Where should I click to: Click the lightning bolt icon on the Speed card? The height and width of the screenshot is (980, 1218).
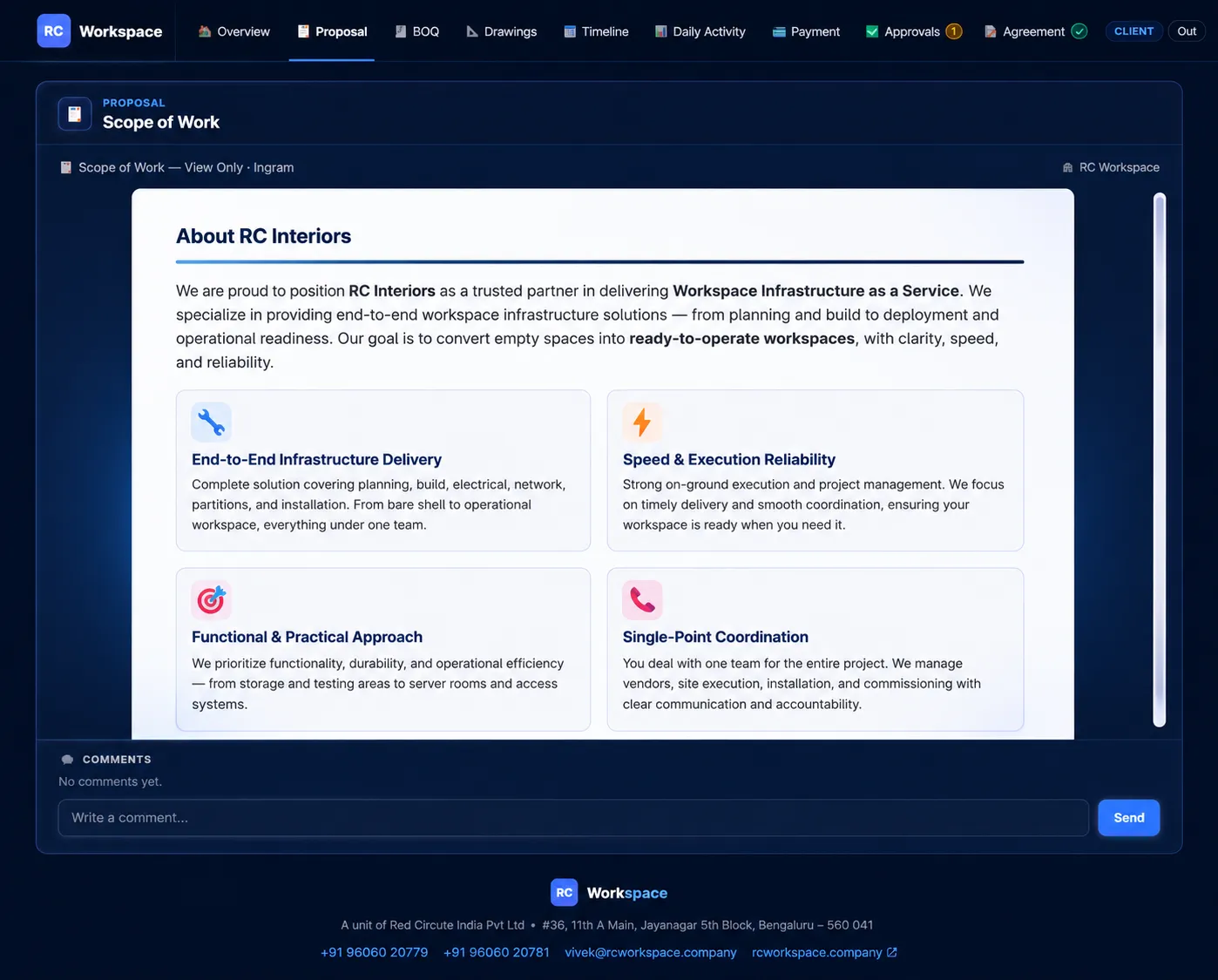click(642, 422)
